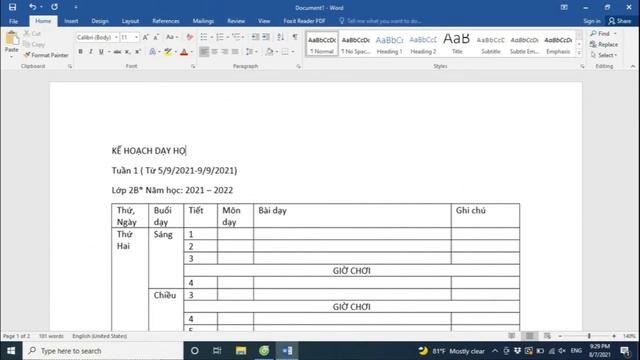Click the Sort icon
This screenshot has width=640, height=360.
(280, 37)
